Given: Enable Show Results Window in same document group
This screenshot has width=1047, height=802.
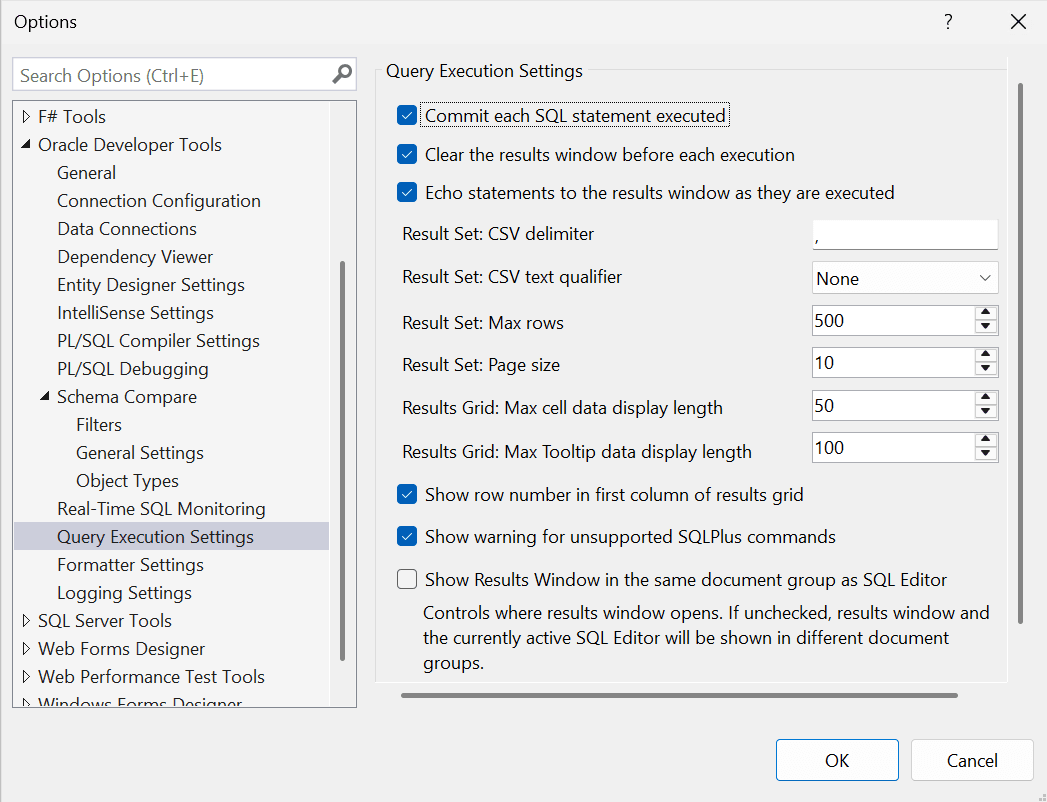Looking at the screenshot, I should 406,578.
